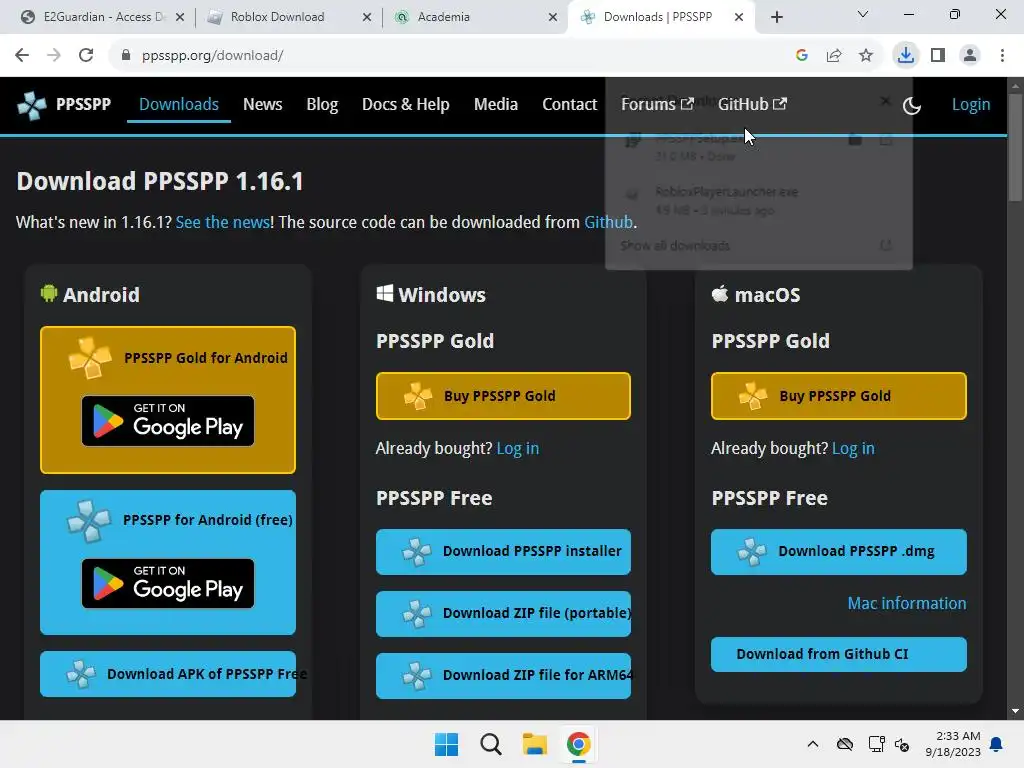This screenshot has width=1024, height=768.
Task: Download ZIP file for ARM64
Action: coord(504,676)
